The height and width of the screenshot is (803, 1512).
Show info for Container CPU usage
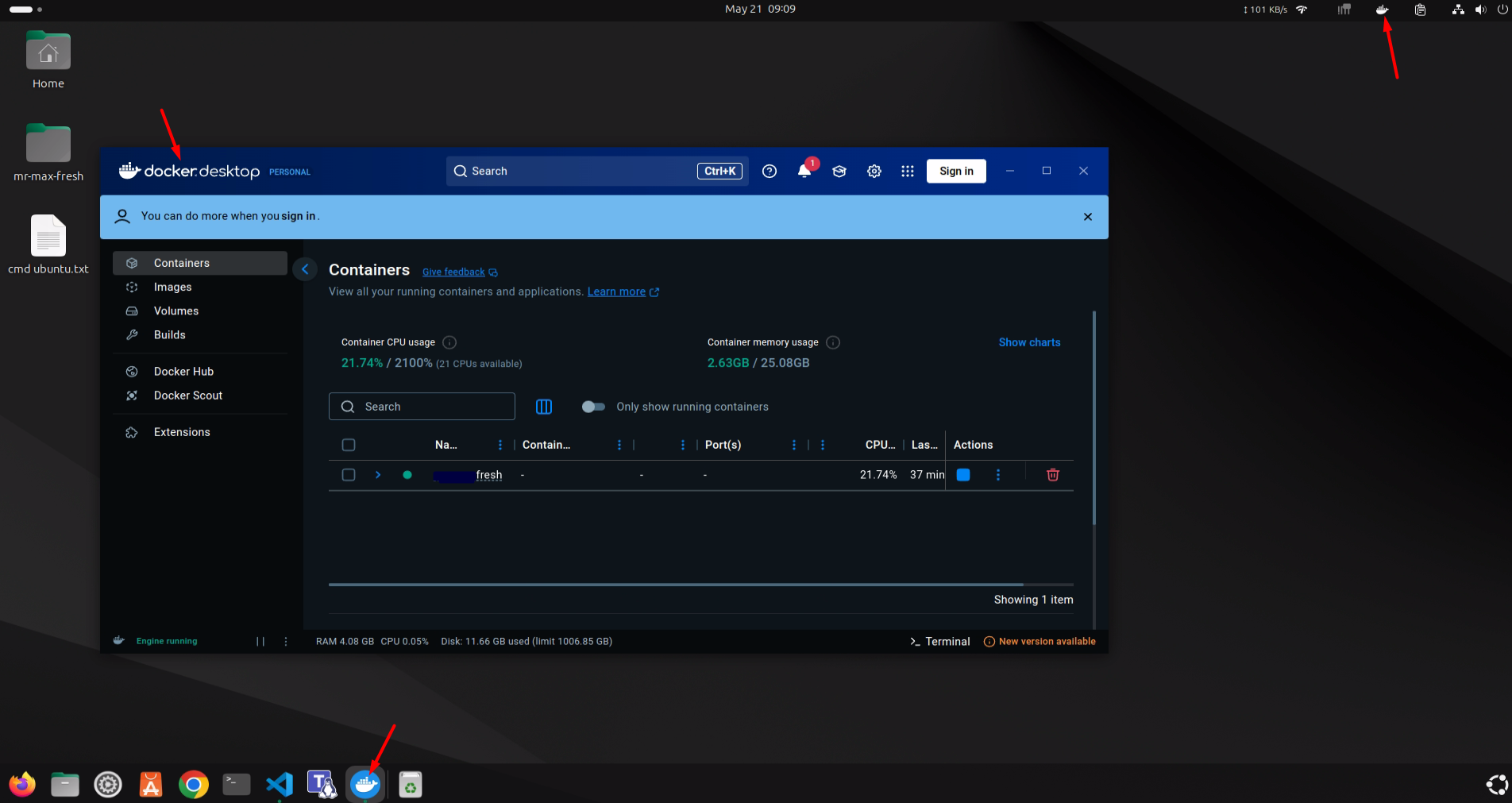pos(449,342)
